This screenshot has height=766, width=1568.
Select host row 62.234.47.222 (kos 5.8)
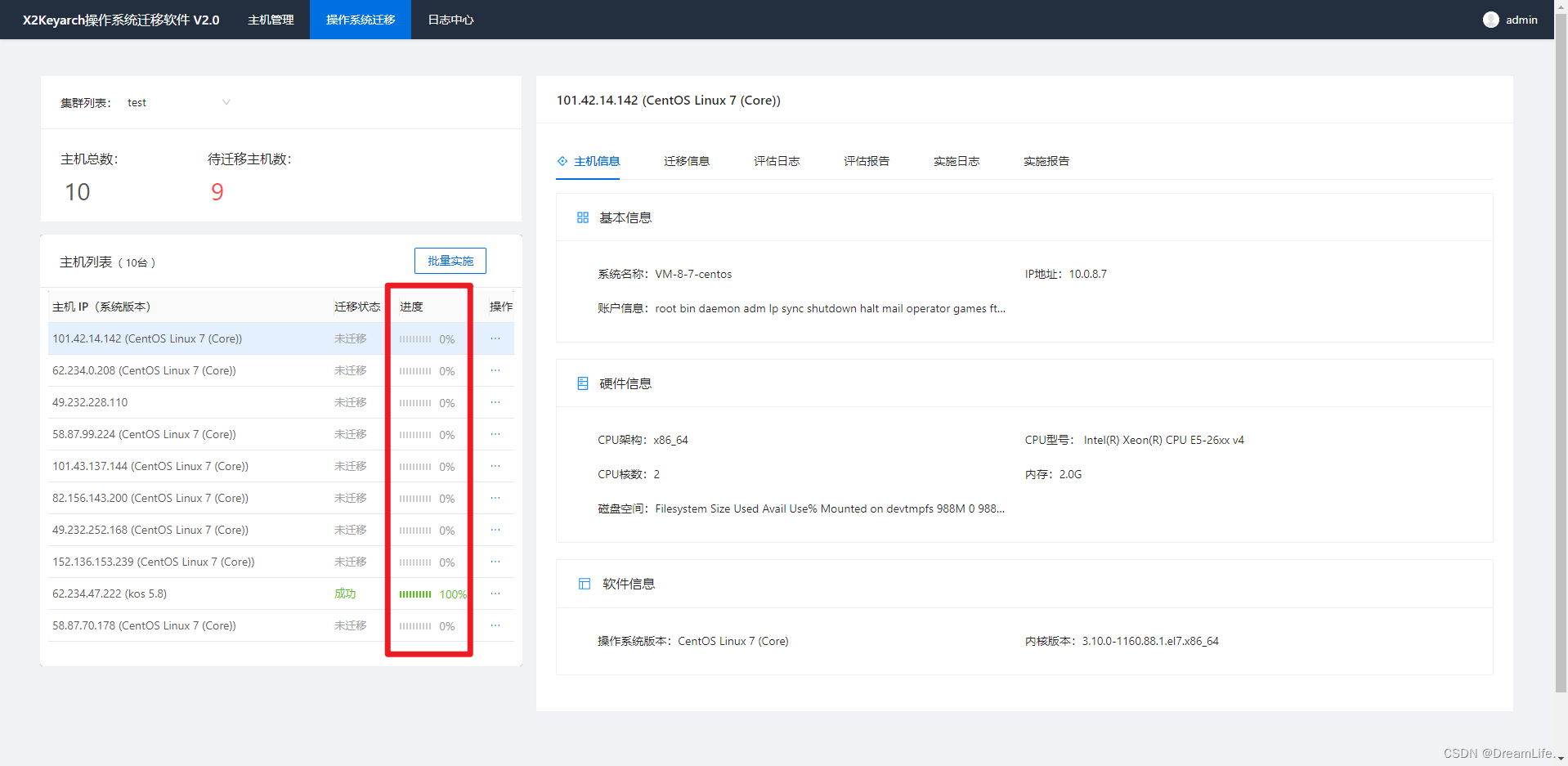tap(281, 594)
